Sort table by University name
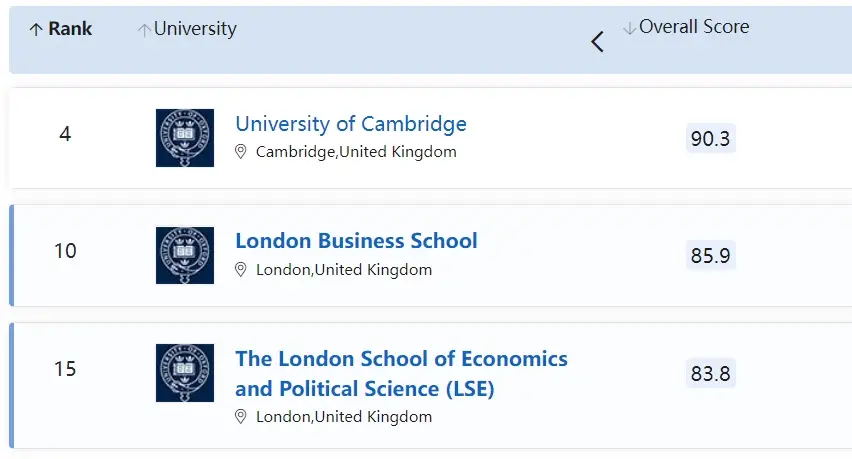Screen dimensions: 852x459 (194, 29)
